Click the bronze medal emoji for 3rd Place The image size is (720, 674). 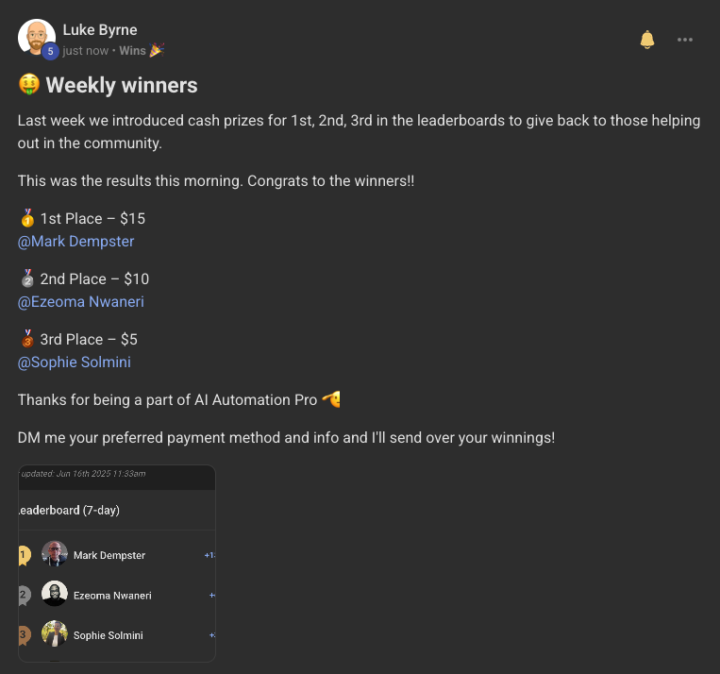[x=27, y=339]
